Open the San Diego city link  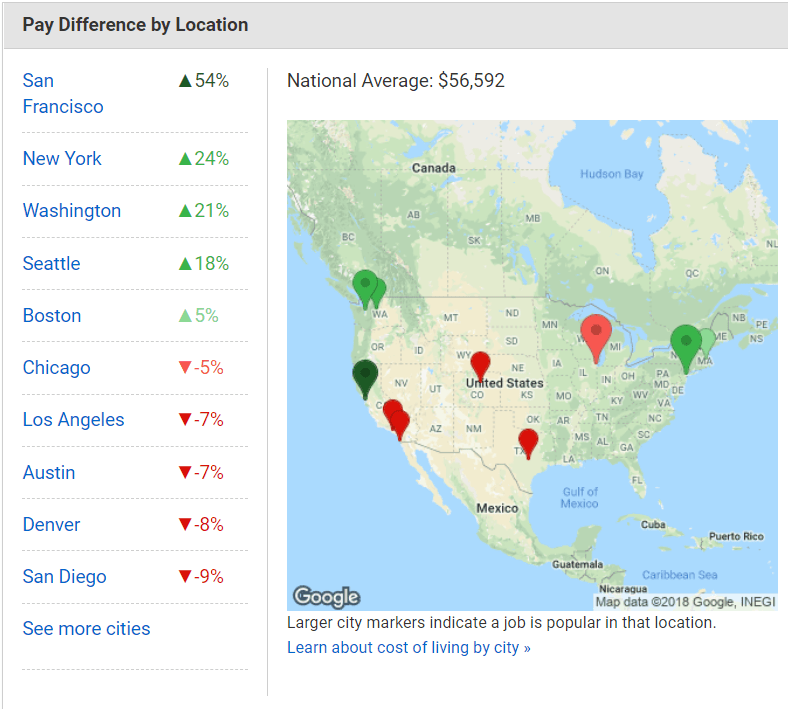(x=64, y=577)
